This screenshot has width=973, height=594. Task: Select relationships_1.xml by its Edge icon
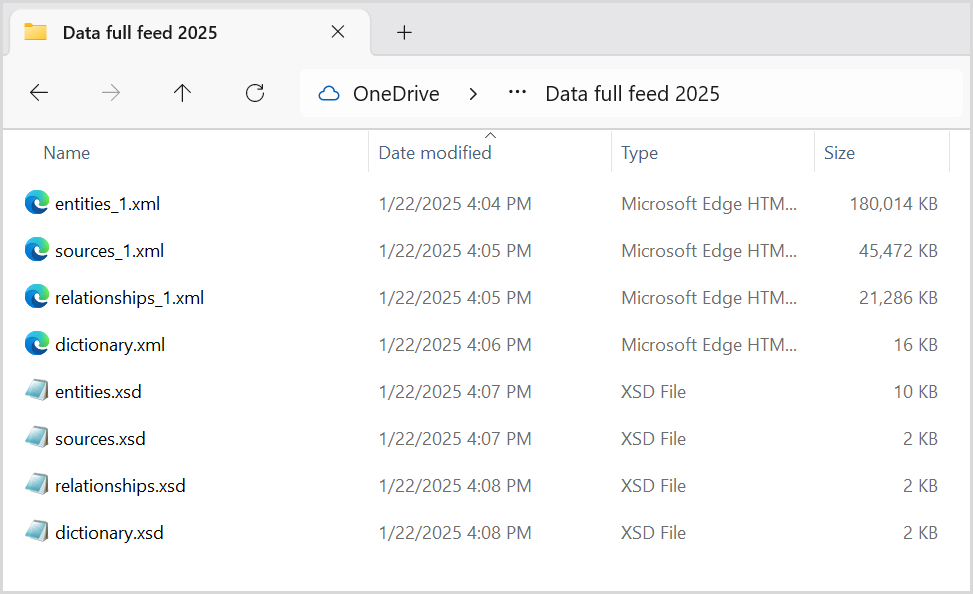[x=35, y=297]
